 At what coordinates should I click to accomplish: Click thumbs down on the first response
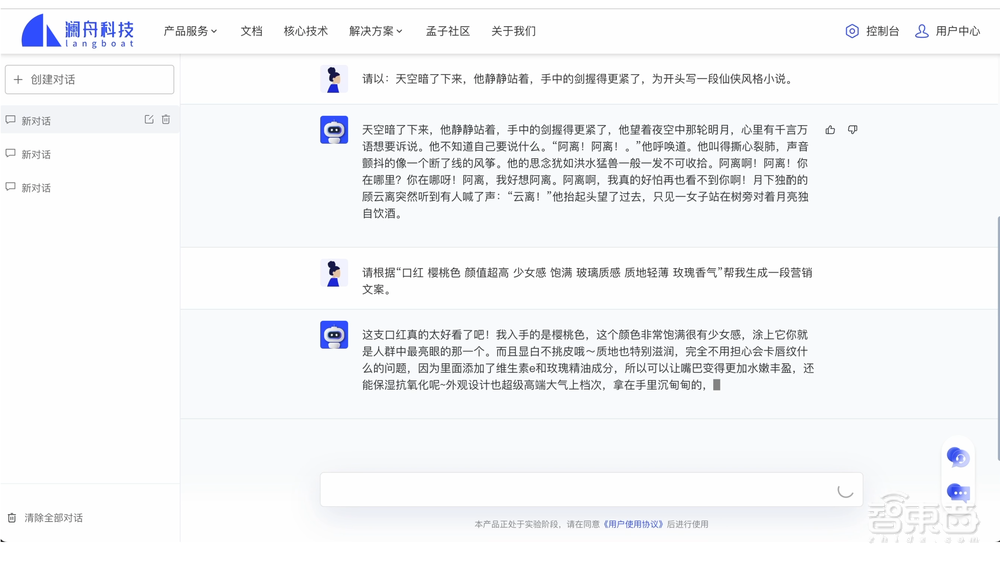click(852, 130)
